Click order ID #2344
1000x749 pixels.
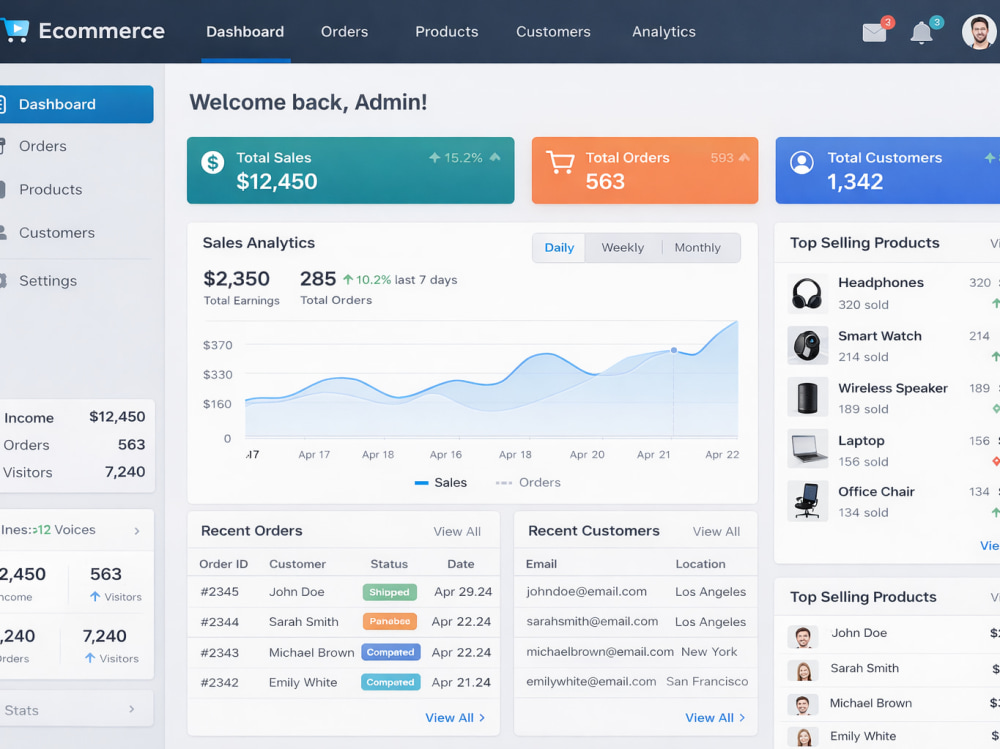[219, 621]
